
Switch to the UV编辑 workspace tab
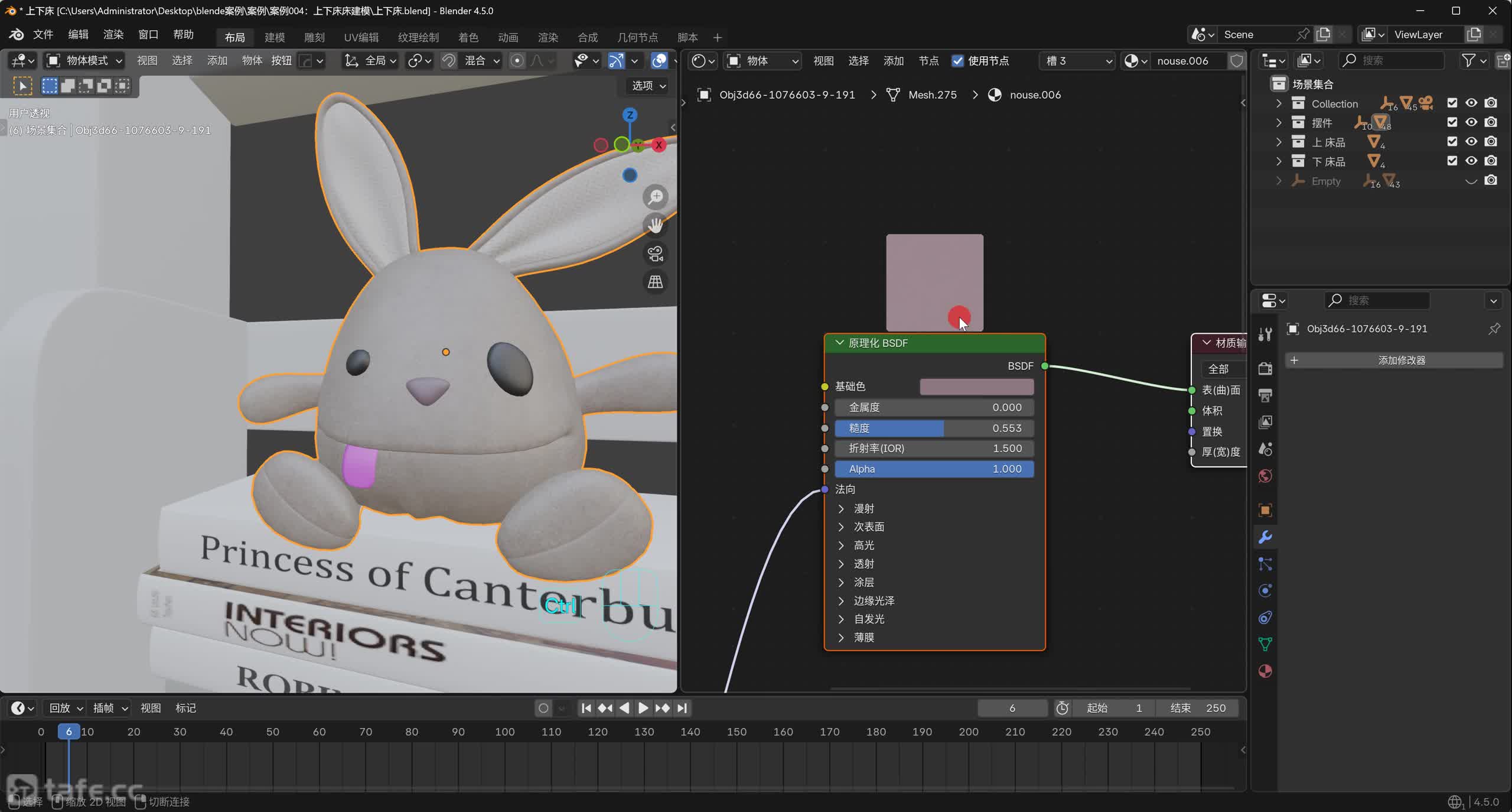point(361,37)
